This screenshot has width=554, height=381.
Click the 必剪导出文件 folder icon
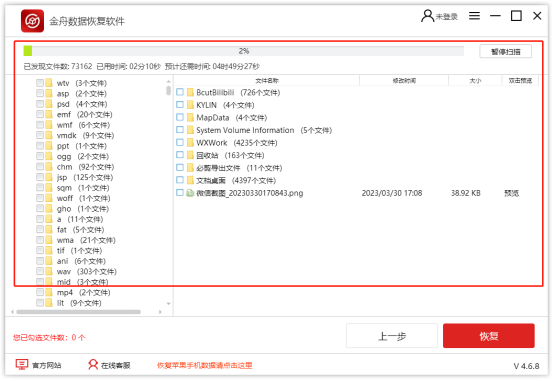click(190, 168)
